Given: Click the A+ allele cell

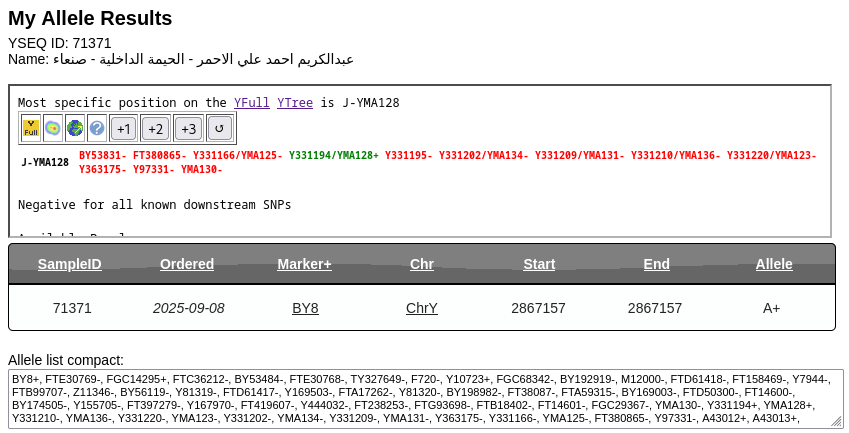Looking at the screenshot, I should click(772, 308).
